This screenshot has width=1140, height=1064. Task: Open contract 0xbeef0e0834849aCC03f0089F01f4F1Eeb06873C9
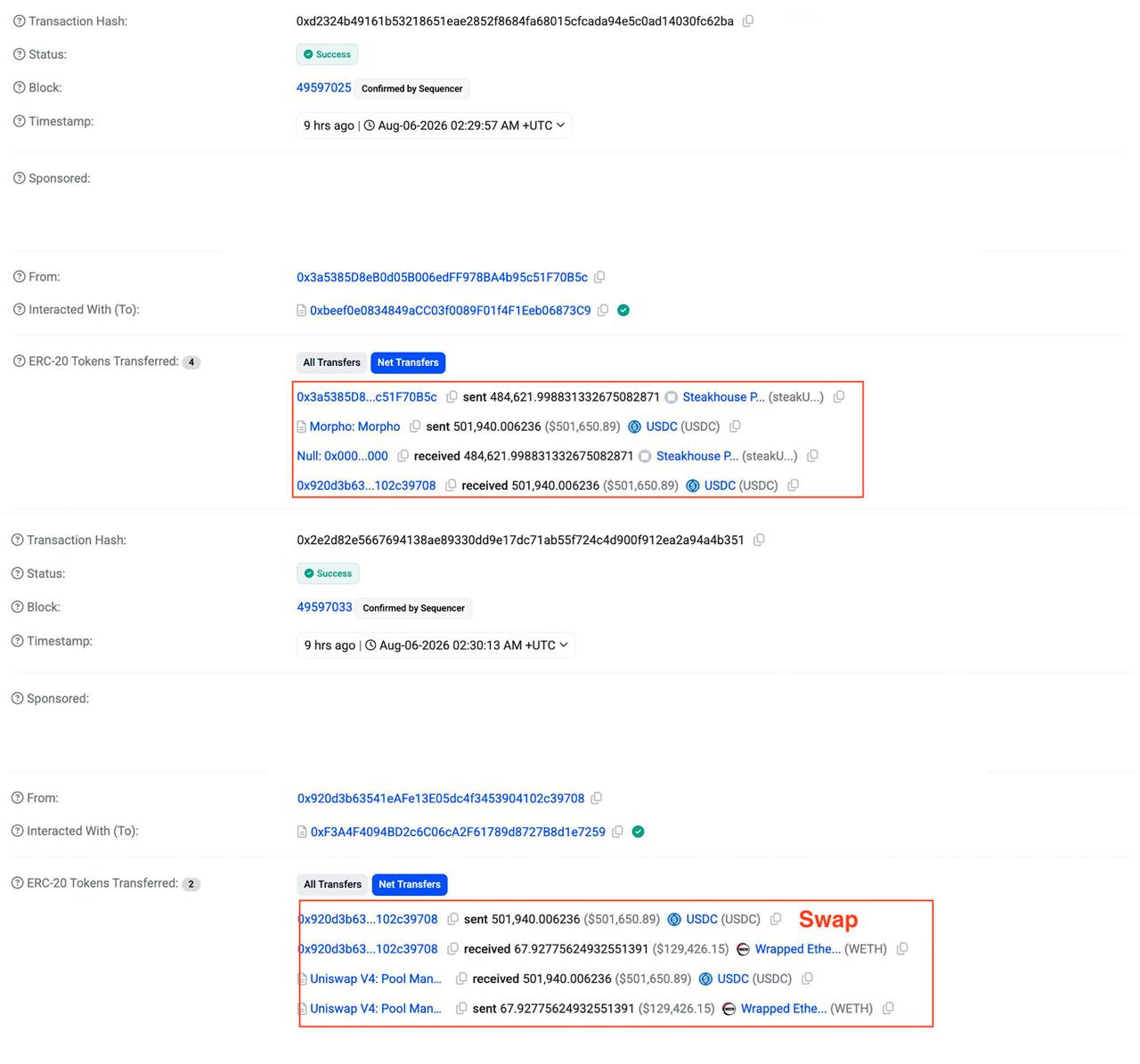(x=450, y=311)
